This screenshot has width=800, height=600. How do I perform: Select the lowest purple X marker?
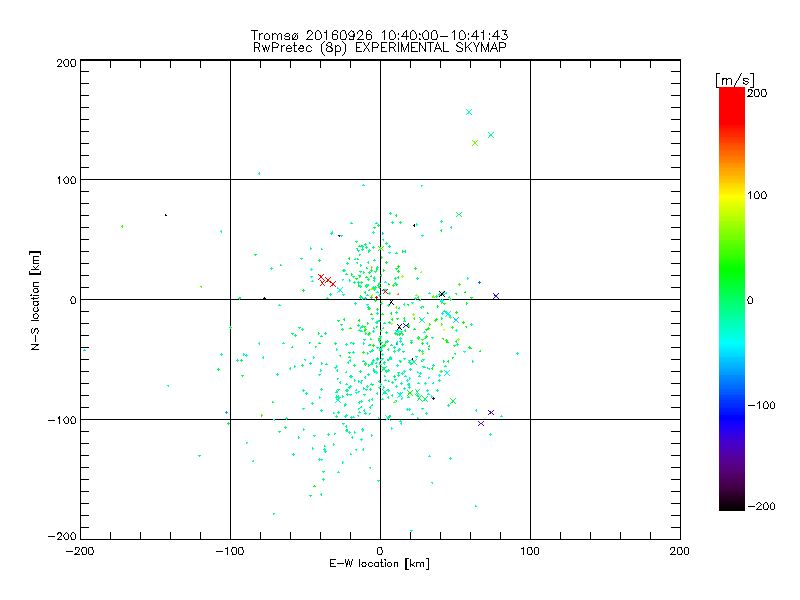481,423
